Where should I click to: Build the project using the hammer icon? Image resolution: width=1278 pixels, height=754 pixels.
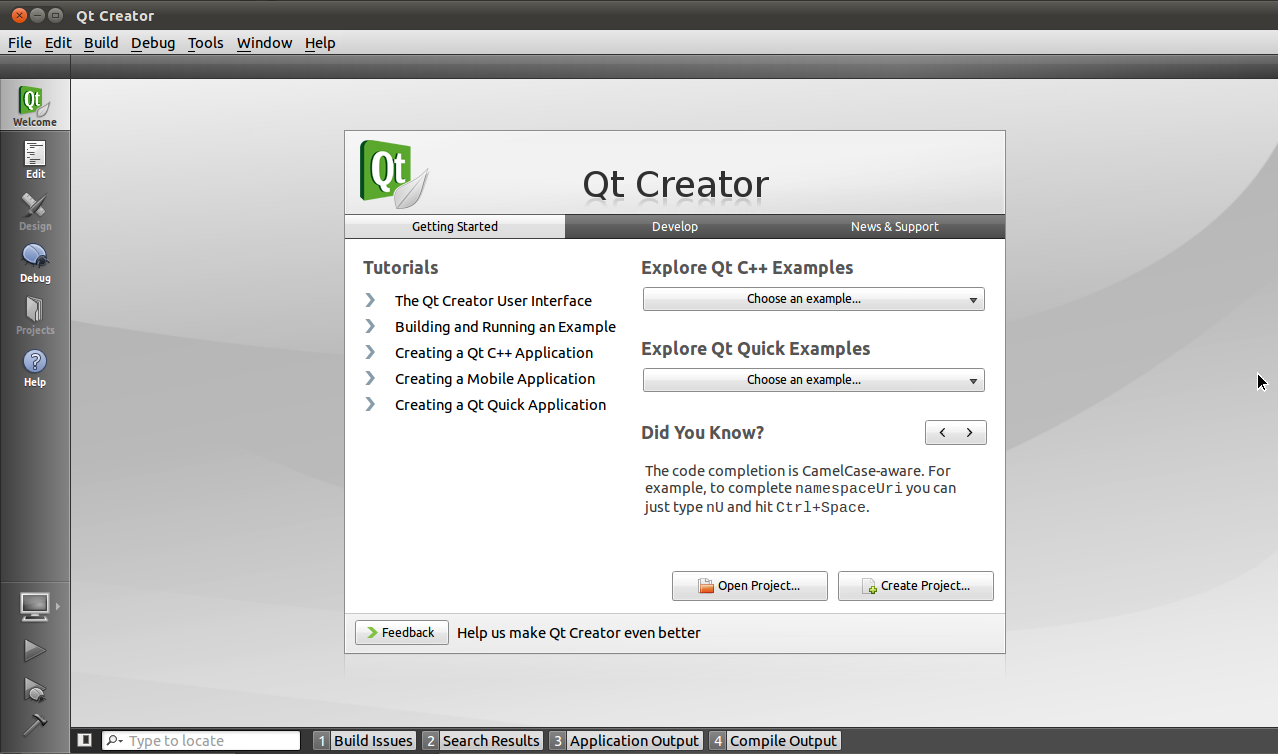tap(34, 726)
